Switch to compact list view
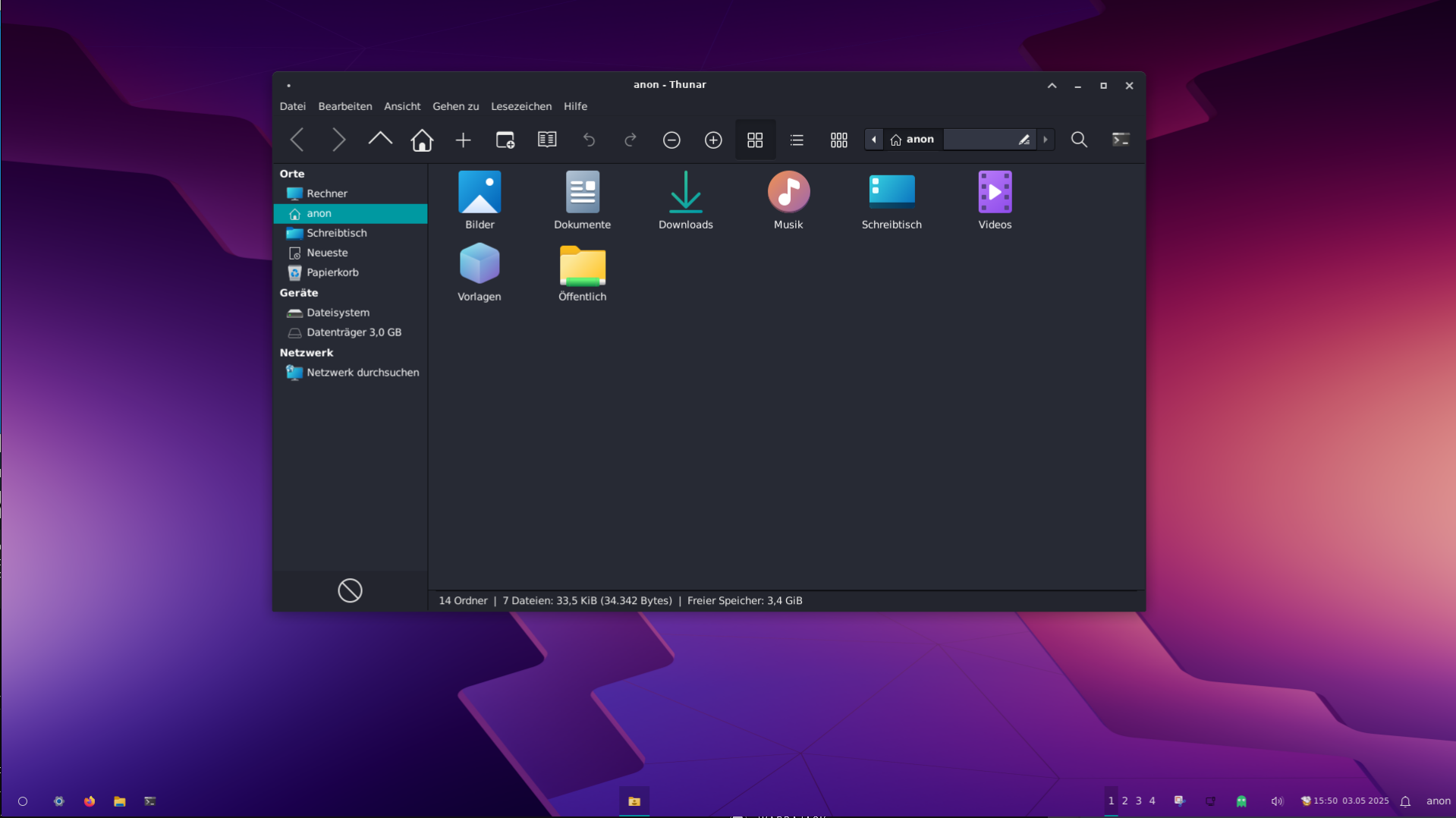This screenshot has width=1456, height=818. click(838, 140)
